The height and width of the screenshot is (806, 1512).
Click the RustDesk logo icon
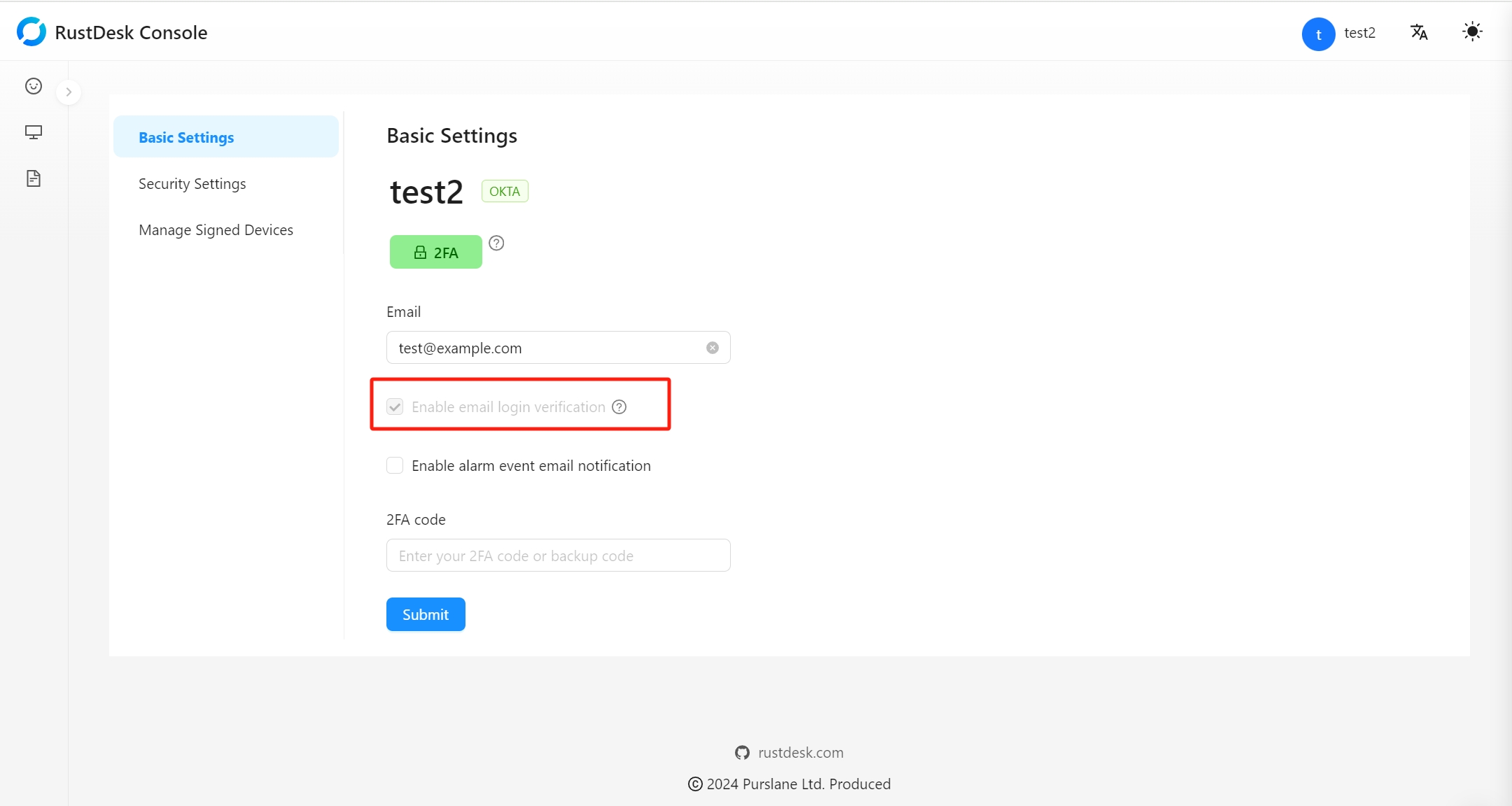coord(31,32)
